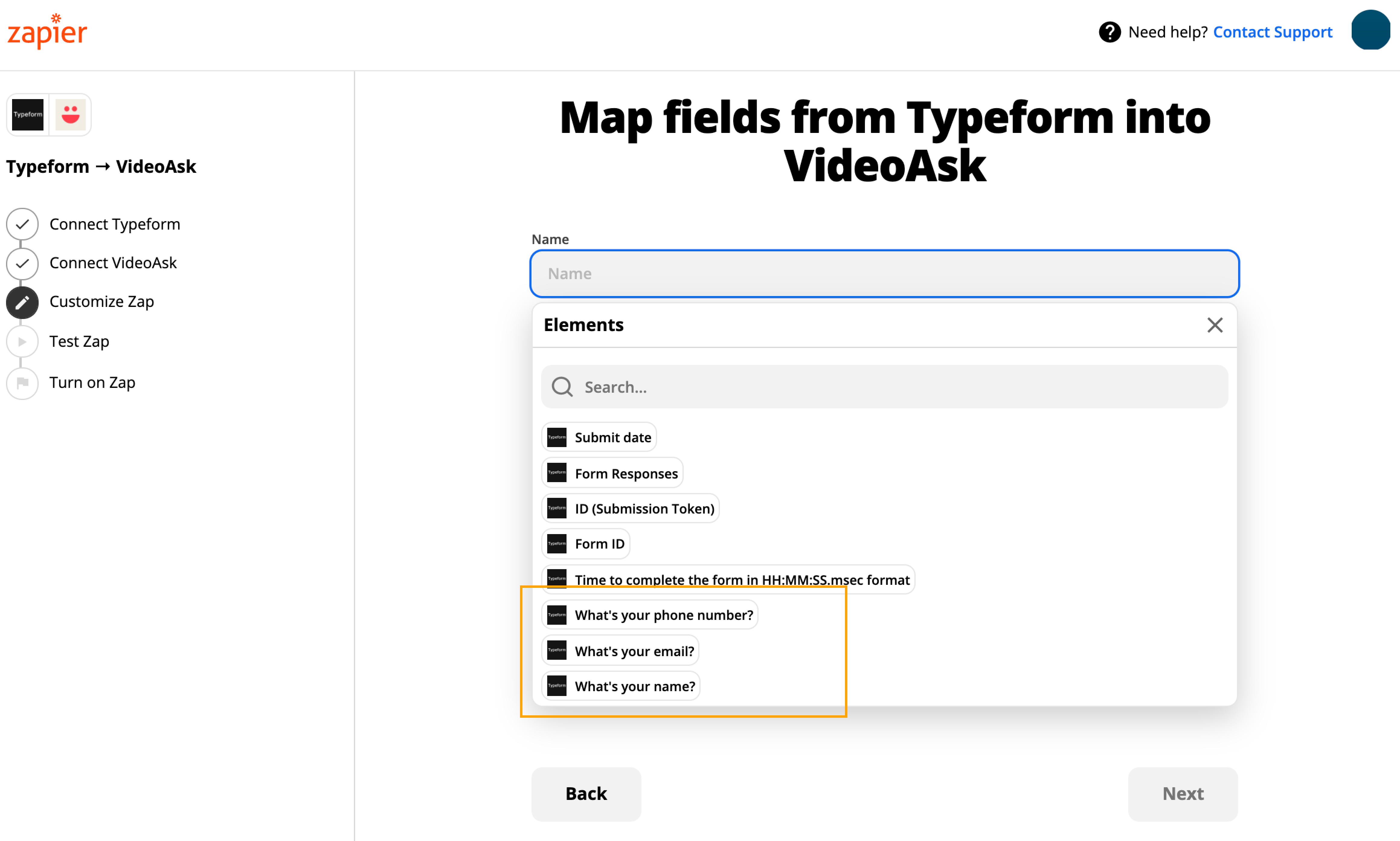Click Typeform icon beside name question

tap(556, 686)
